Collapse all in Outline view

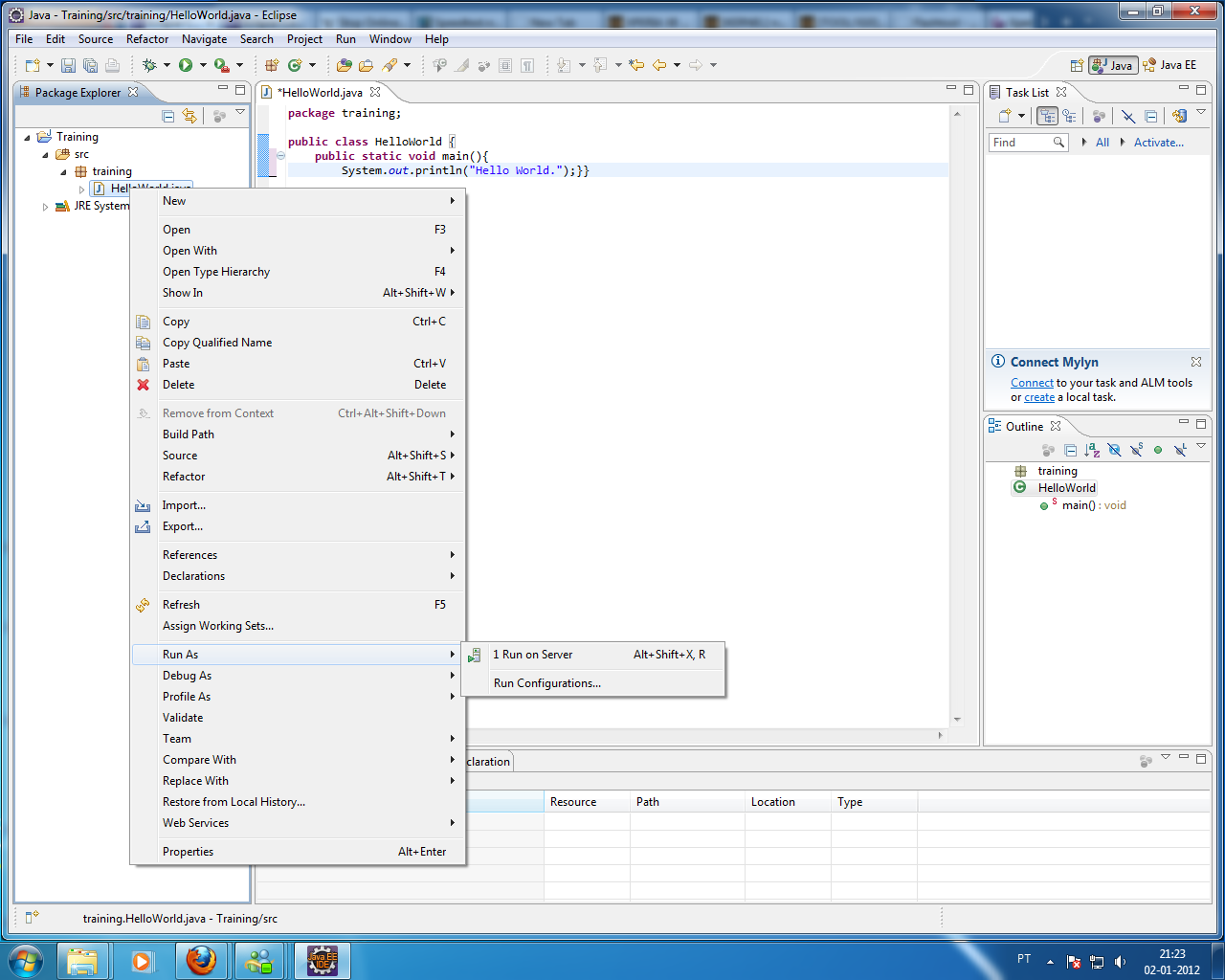tap(1070, 450)
